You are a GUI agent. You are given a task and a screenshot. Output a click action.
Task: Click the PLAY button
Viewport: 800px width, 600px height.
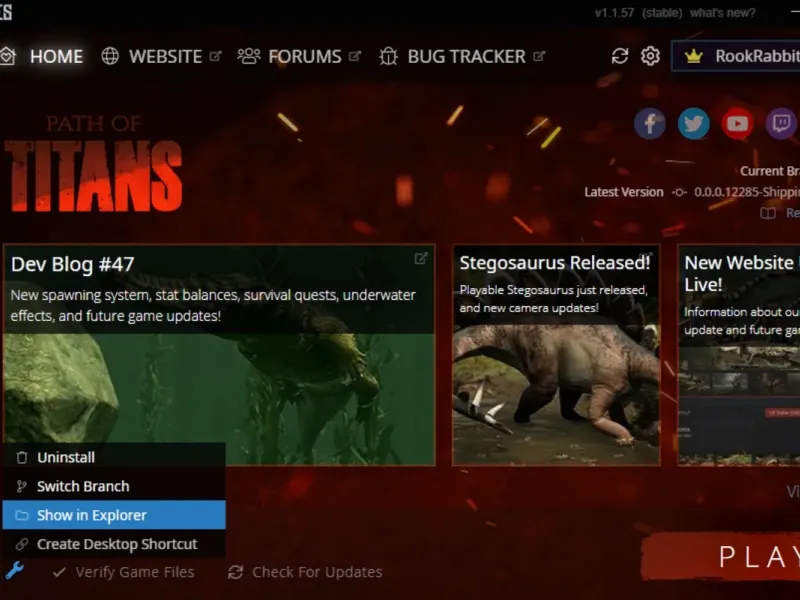(721, 556)
